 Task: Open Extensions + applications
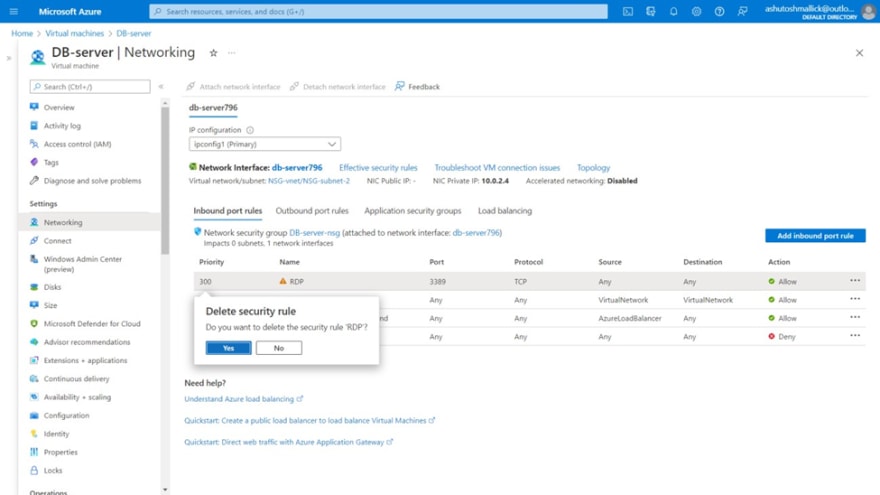[x=85, y=360]
